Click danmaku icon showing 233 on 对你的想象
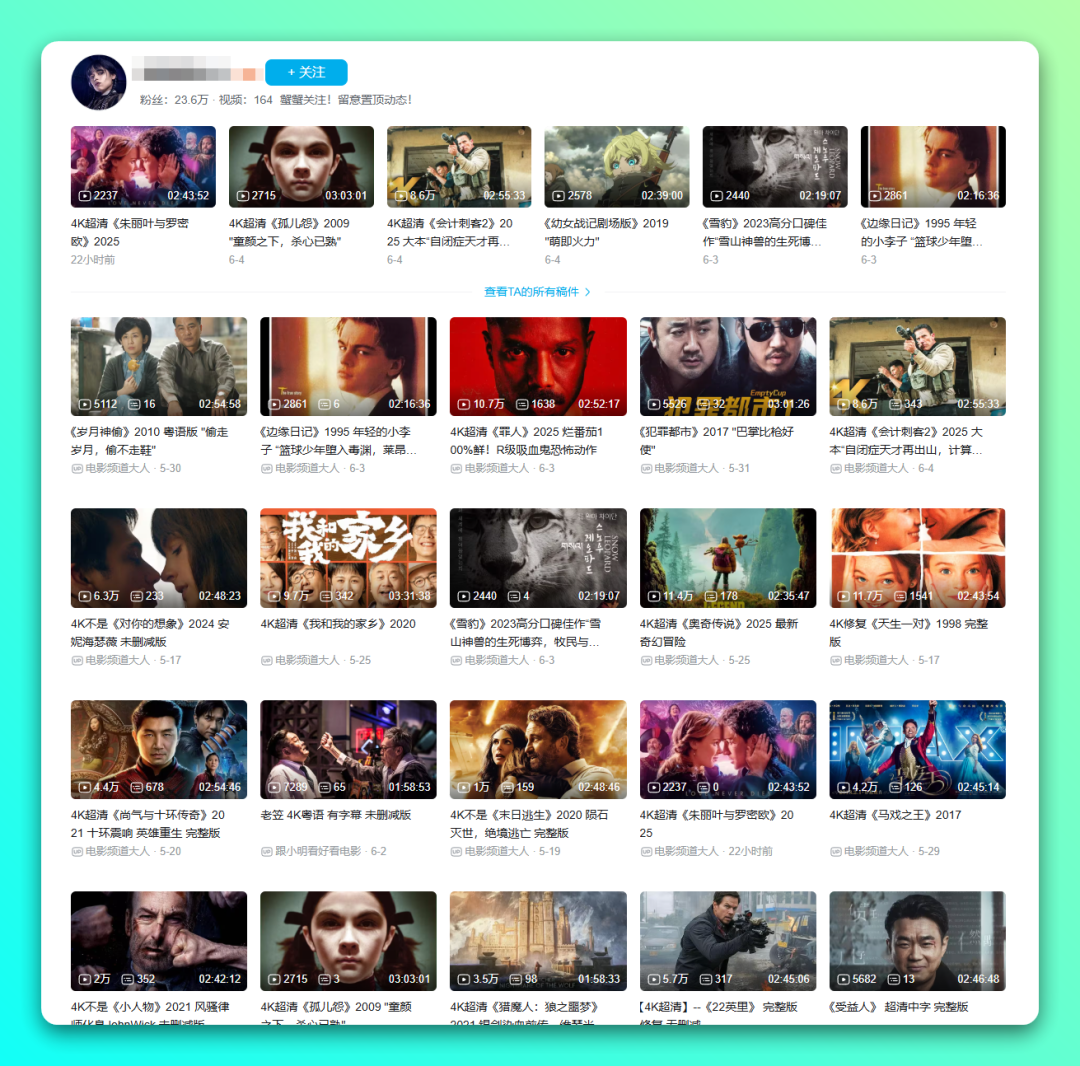 coord(136,596)
